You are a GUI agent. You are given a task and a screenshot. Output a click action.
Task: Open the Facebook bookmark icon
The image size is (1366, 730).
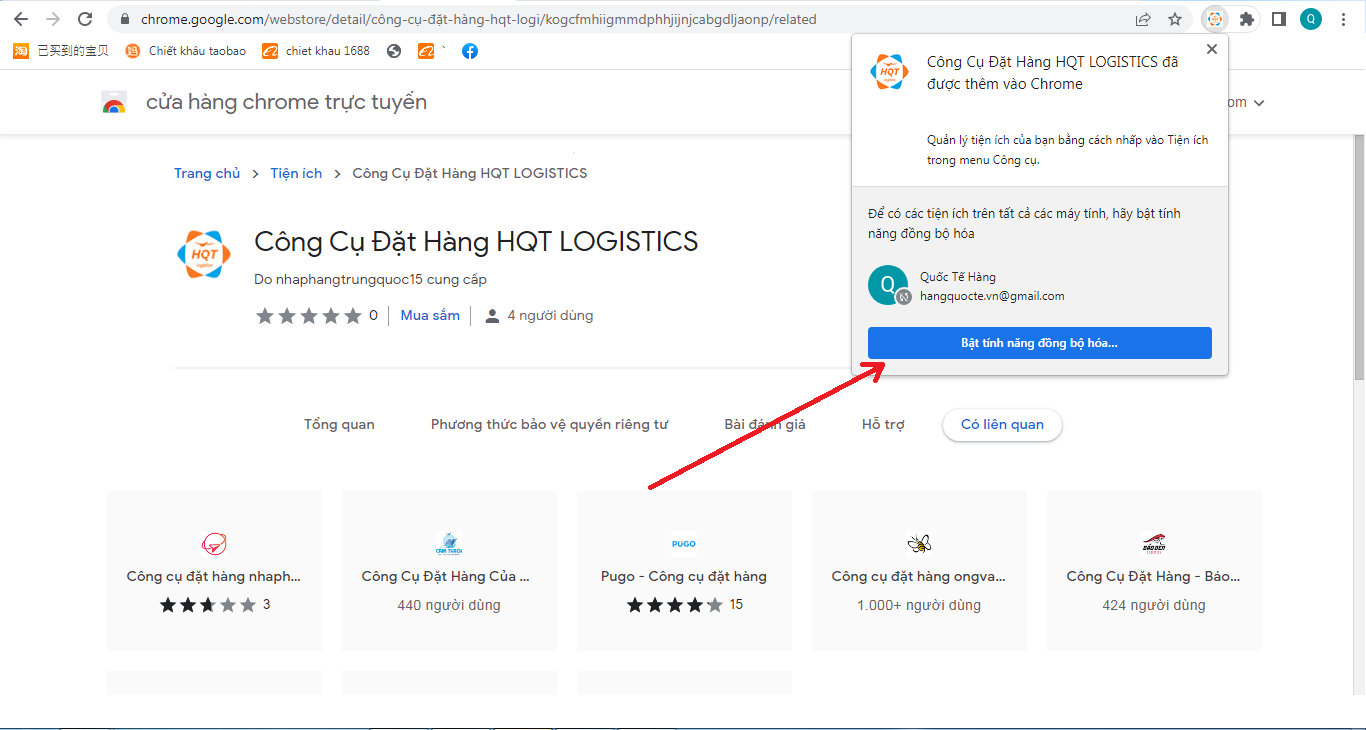pos(470,51)
